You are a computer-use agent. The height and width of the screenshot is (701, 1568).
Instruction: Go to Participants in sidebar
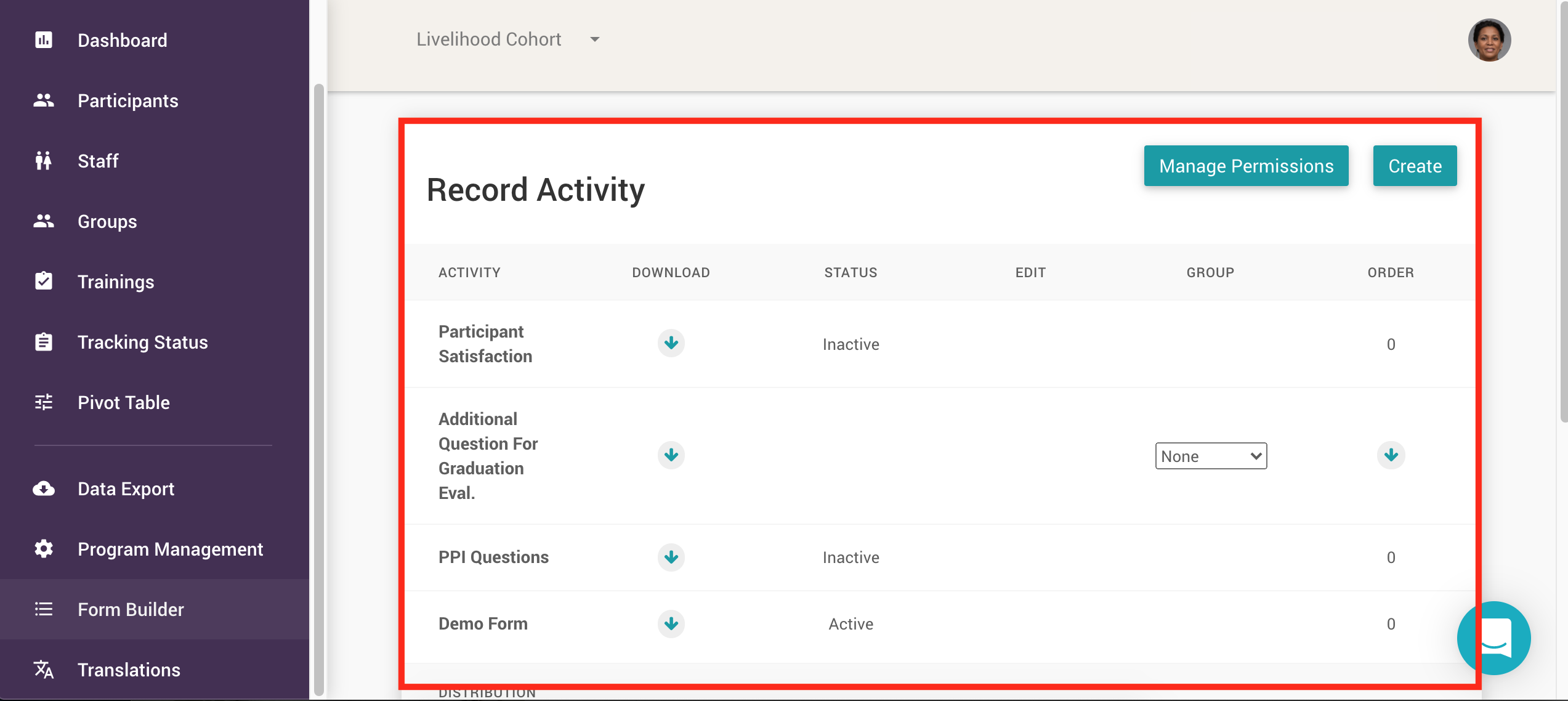[x=127, y=100]
